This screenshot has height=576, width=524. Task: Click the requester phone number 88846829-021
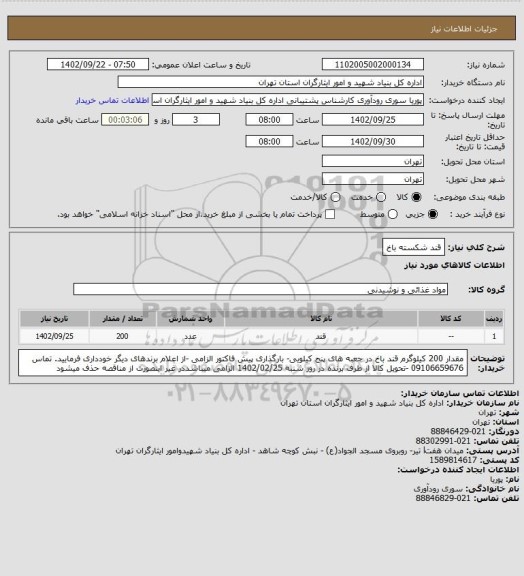coord(443,498)
